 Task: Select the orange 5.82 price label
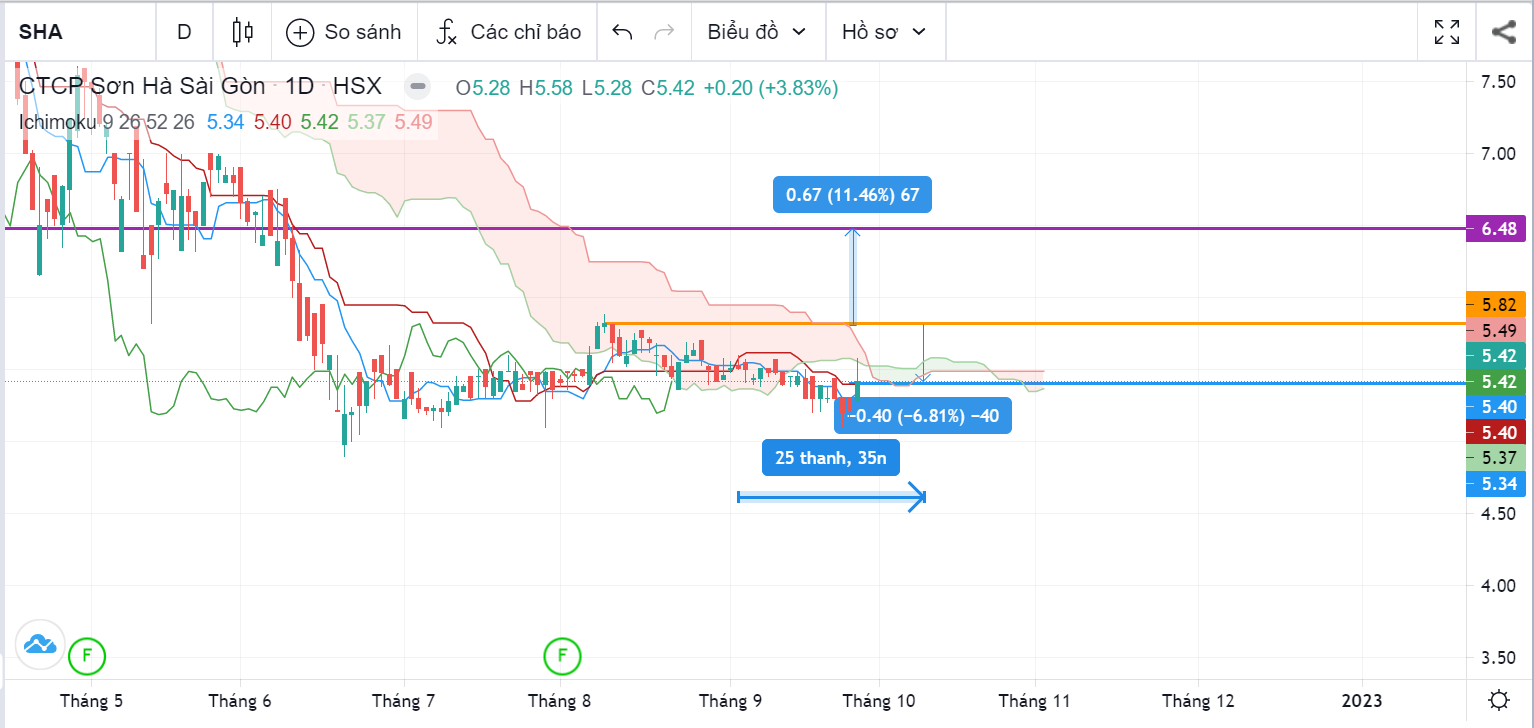[x=1498, y=304]
